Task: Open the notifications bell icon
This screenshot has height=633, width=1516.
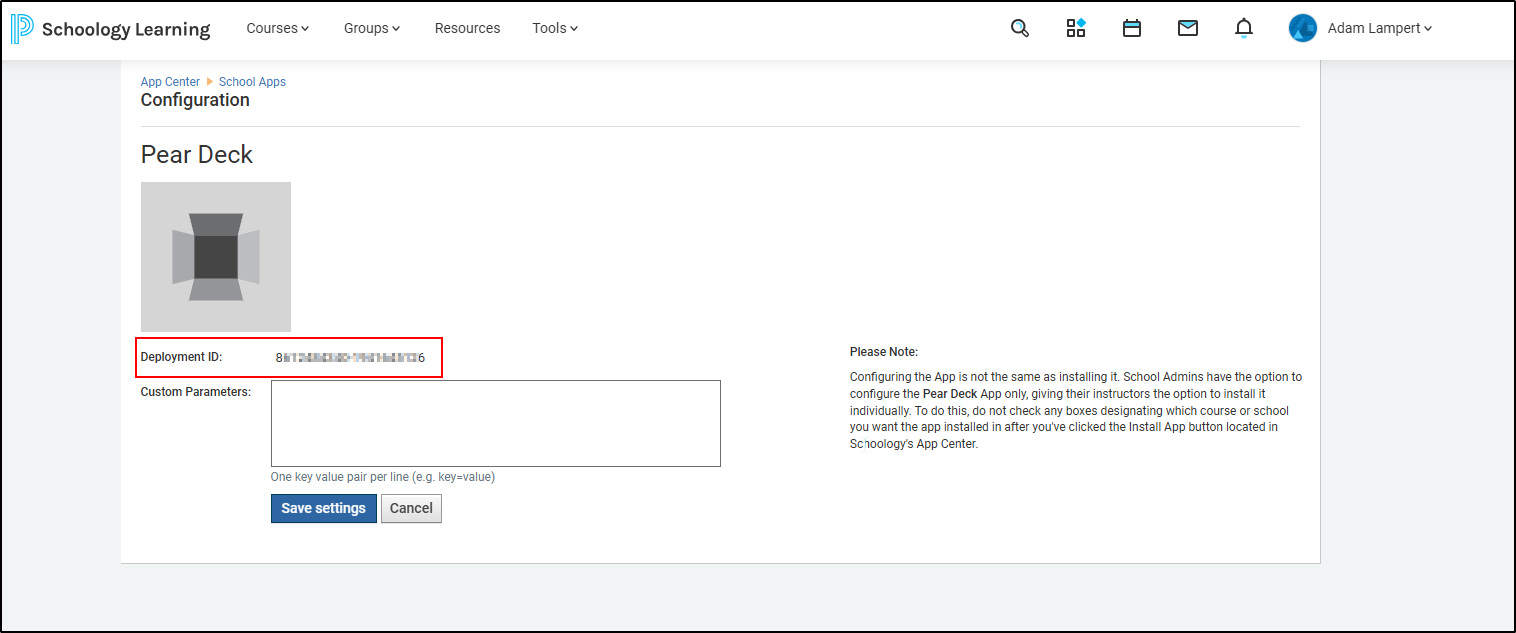Action: pyautogui.click(x=1244, y=29)
